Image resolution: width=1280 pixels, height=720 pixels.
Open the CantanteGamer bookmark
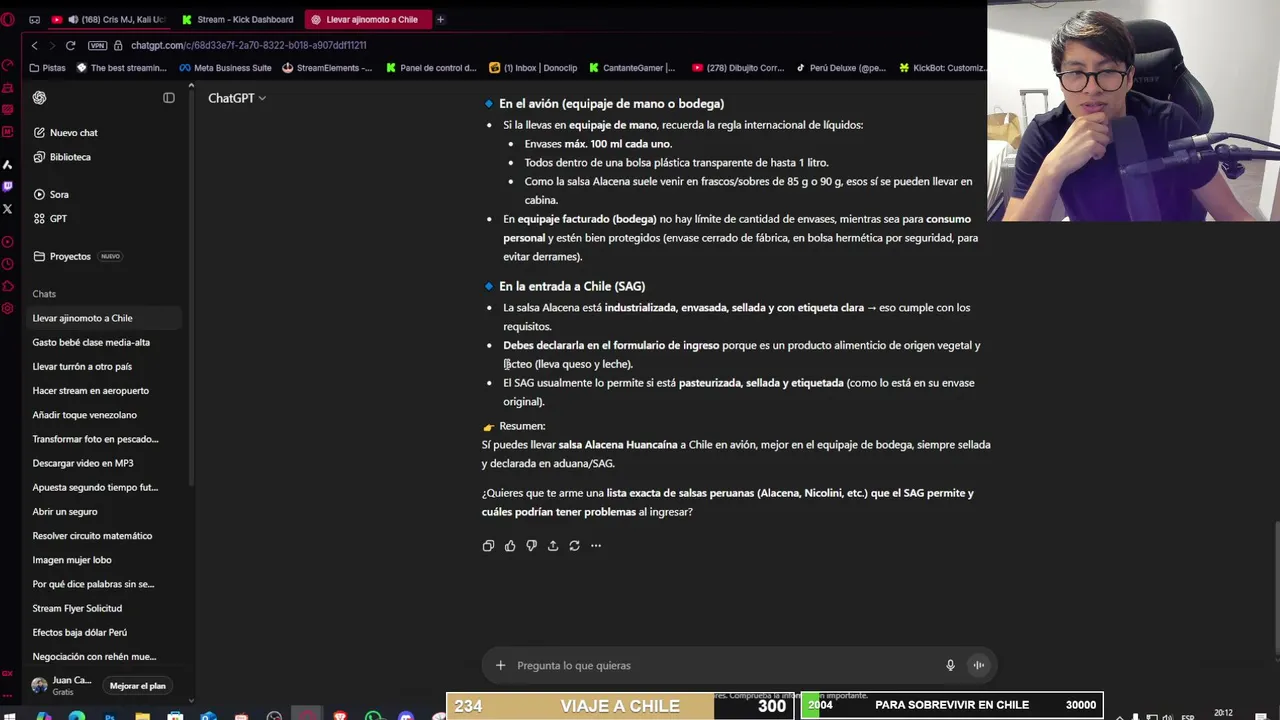632,68
